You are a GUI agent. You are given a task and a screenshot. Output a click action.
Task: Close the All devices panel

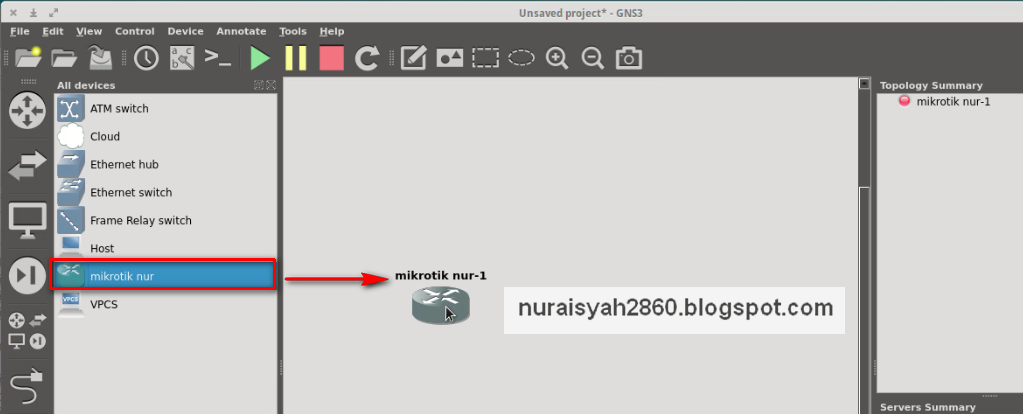271,85
